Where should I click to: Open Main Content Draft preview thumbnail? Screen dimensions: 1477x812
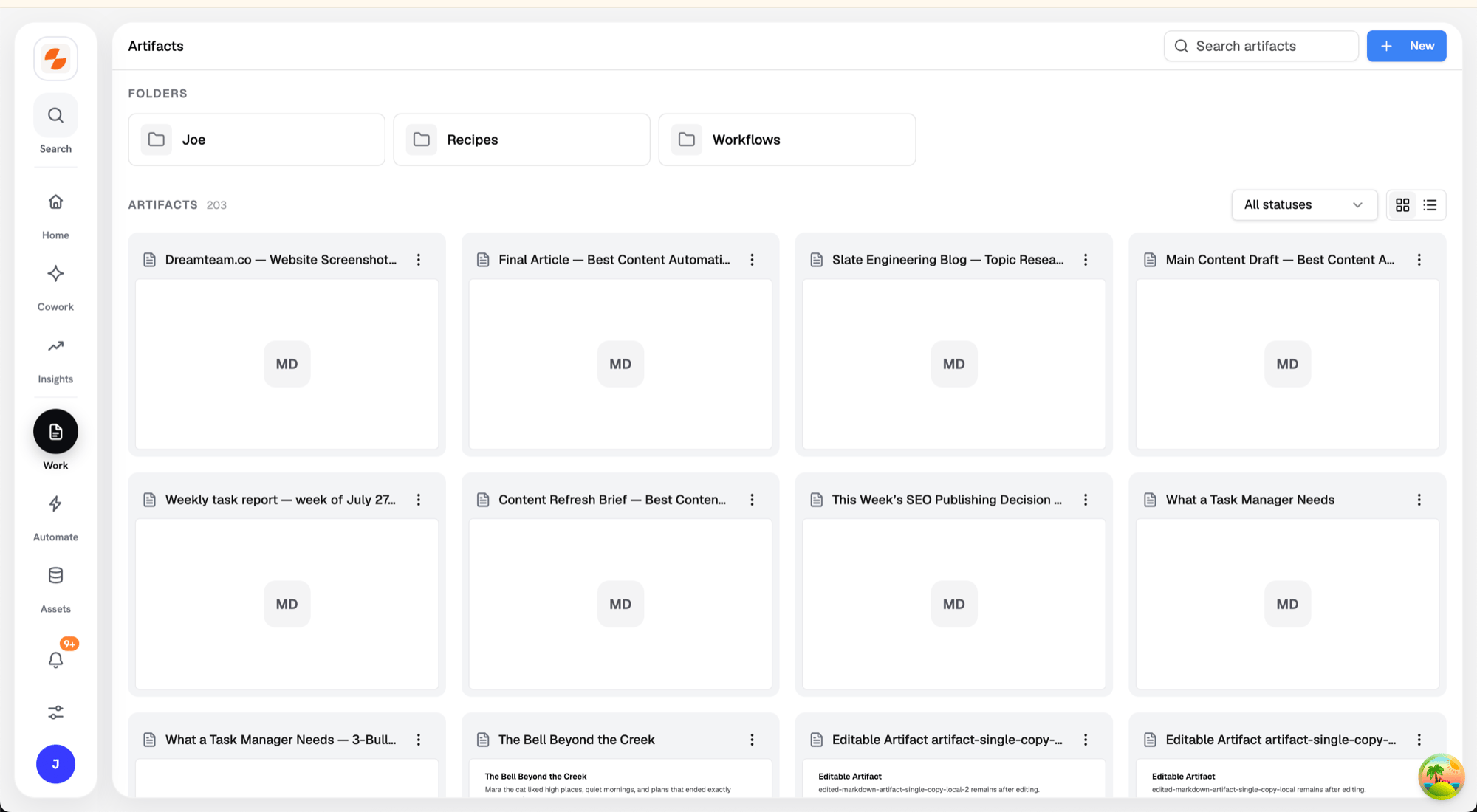(x=1287, y=364)
